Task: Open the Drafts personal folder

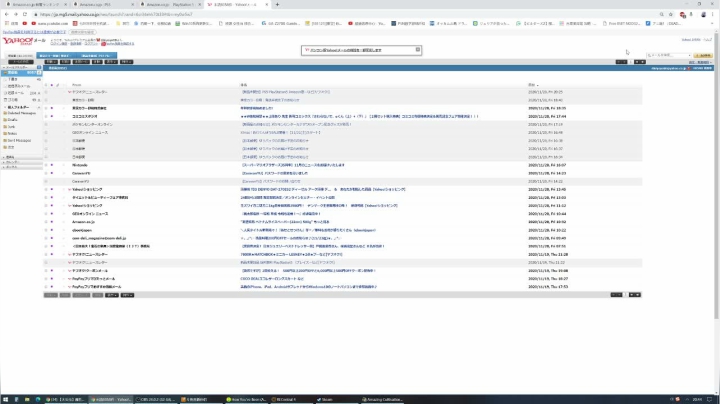Action: click(12, 120)
